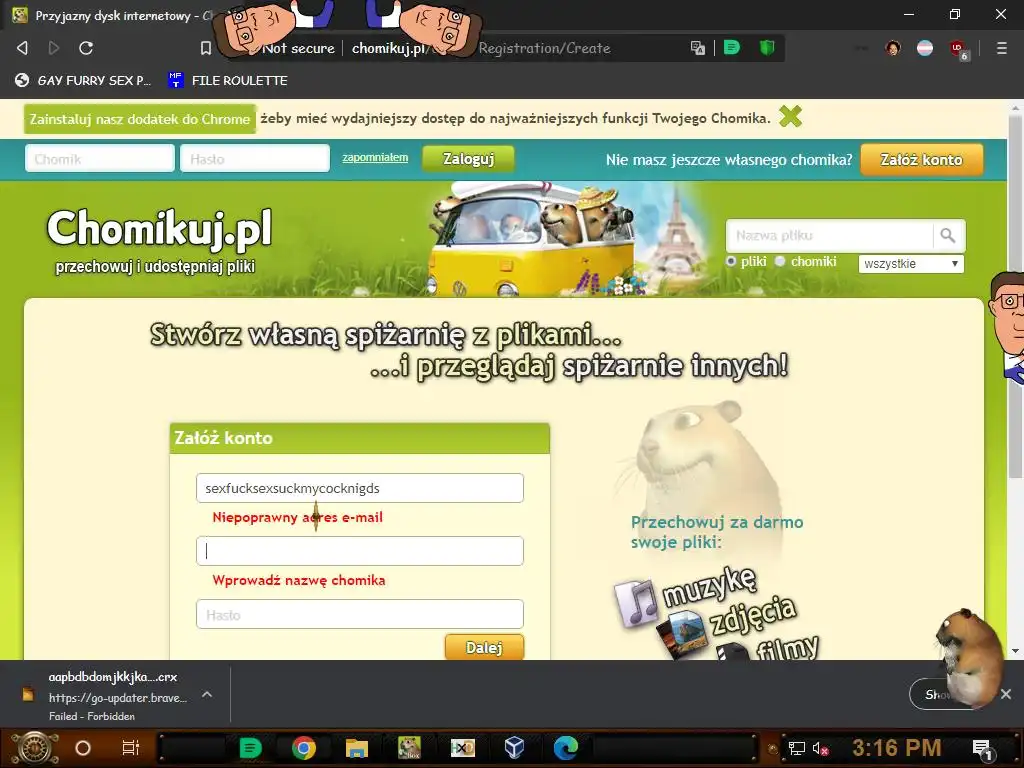Click the address bar URL chomikuj.pl

[389, 48]
